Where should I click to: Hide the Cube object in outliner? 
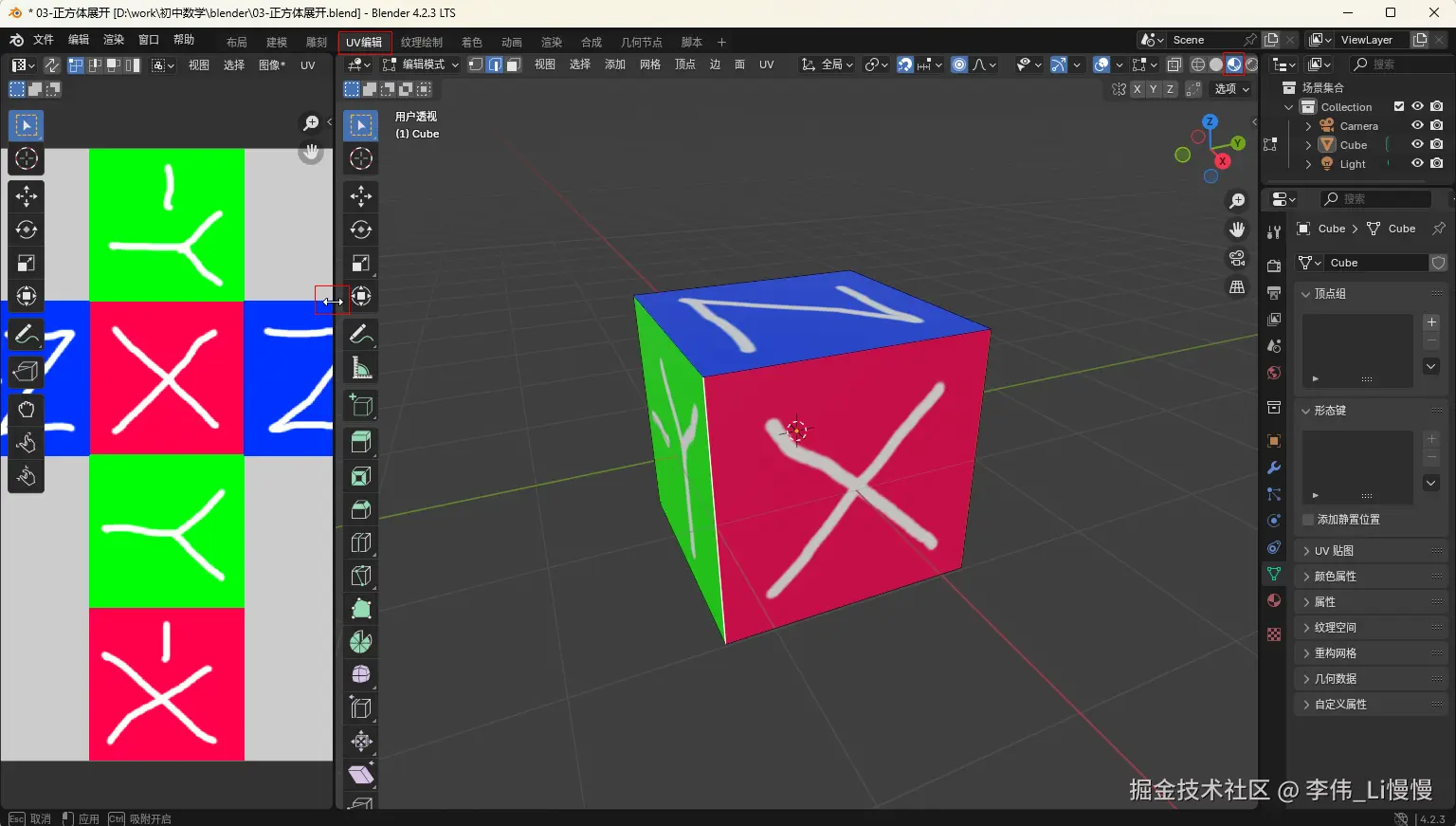1417,145
